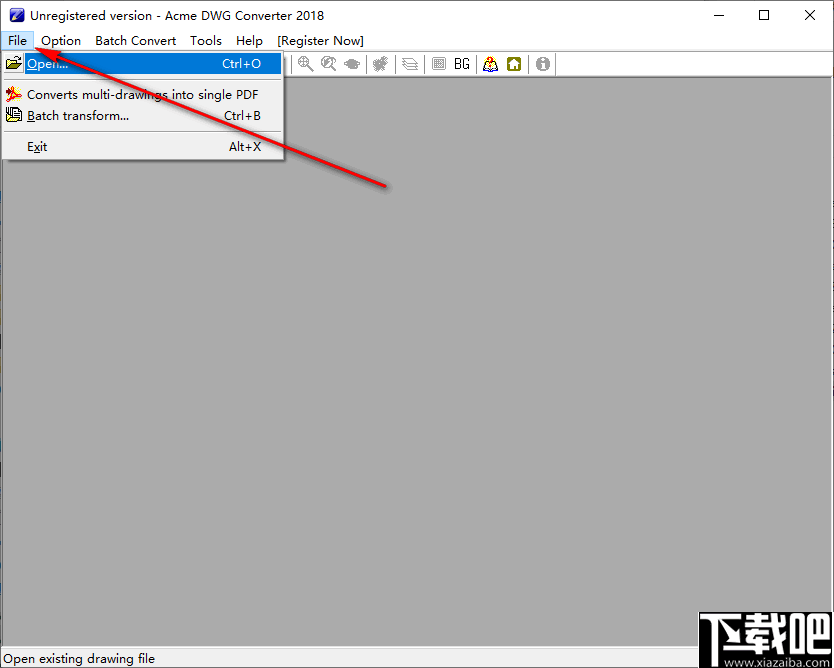The width and height of the screenshot is (834, 668).
Task: Click the Info toolbar icon
Action: 542,63
